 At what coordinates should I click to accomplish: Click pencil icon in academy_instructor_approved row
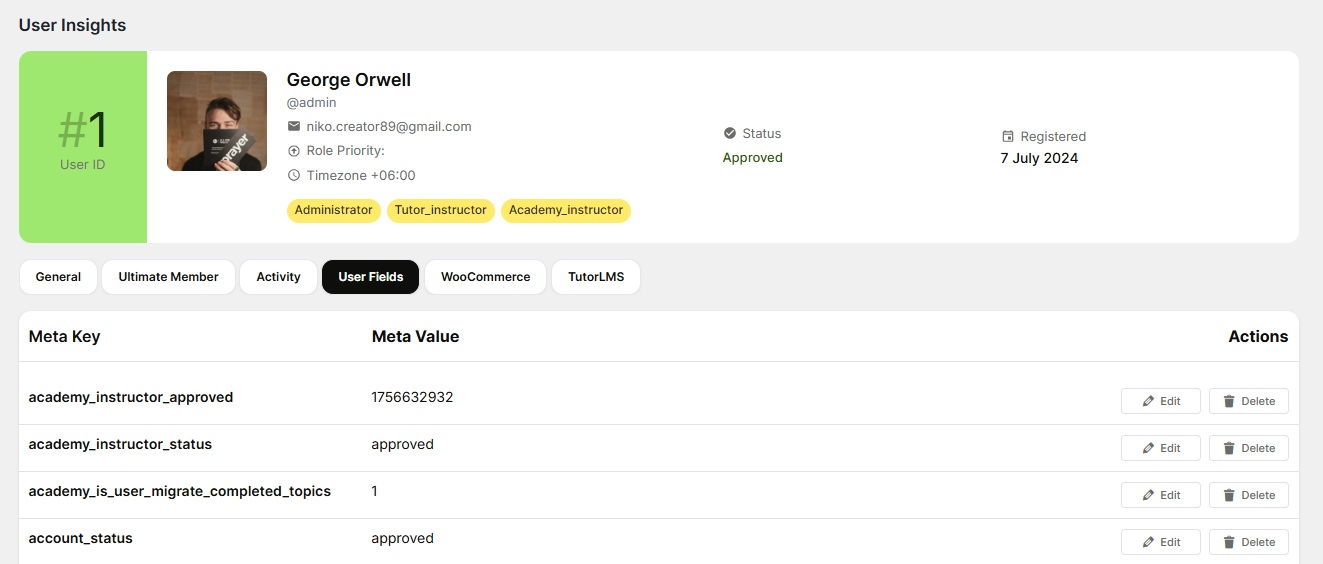1148,401
